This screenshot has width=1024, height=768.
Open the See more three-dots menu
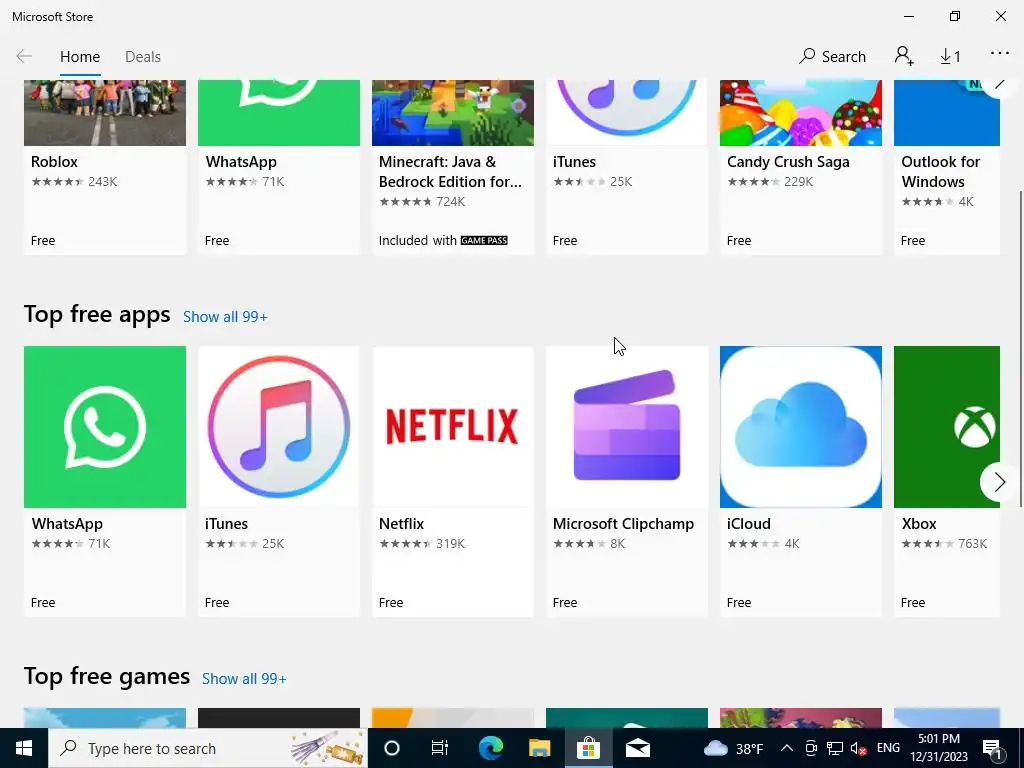click(999, 54)
